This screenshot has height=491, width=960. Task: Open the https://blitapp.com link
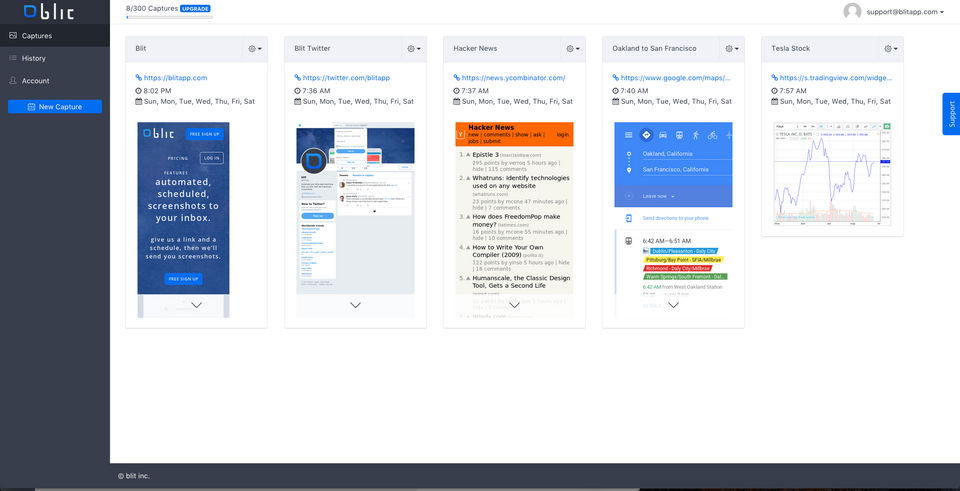(176, 78)
